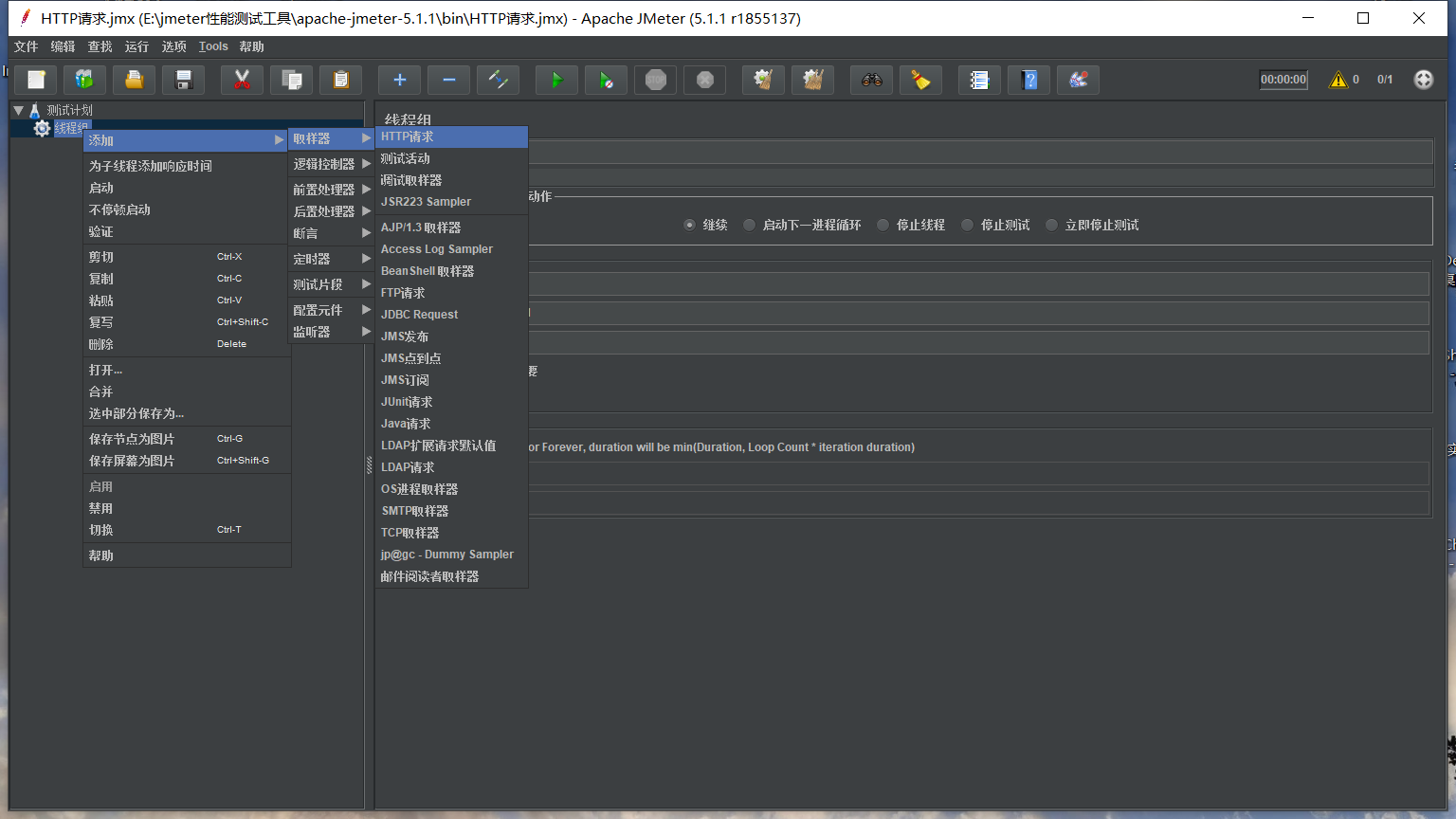
Task: Click the yellow warning triangle icon
Action: (1338, 80)
